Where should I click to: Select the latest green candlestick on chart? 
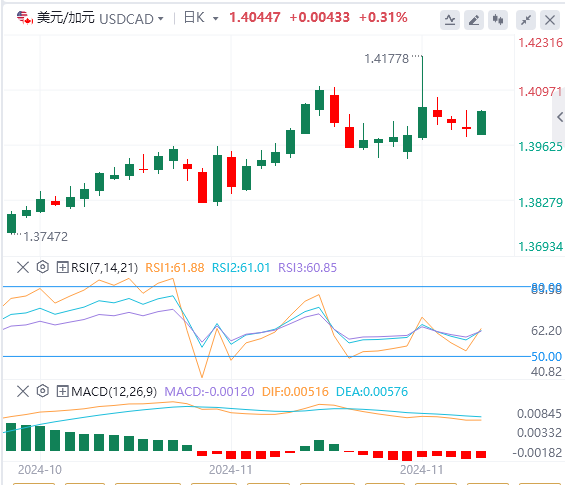[x=481, y=123]
